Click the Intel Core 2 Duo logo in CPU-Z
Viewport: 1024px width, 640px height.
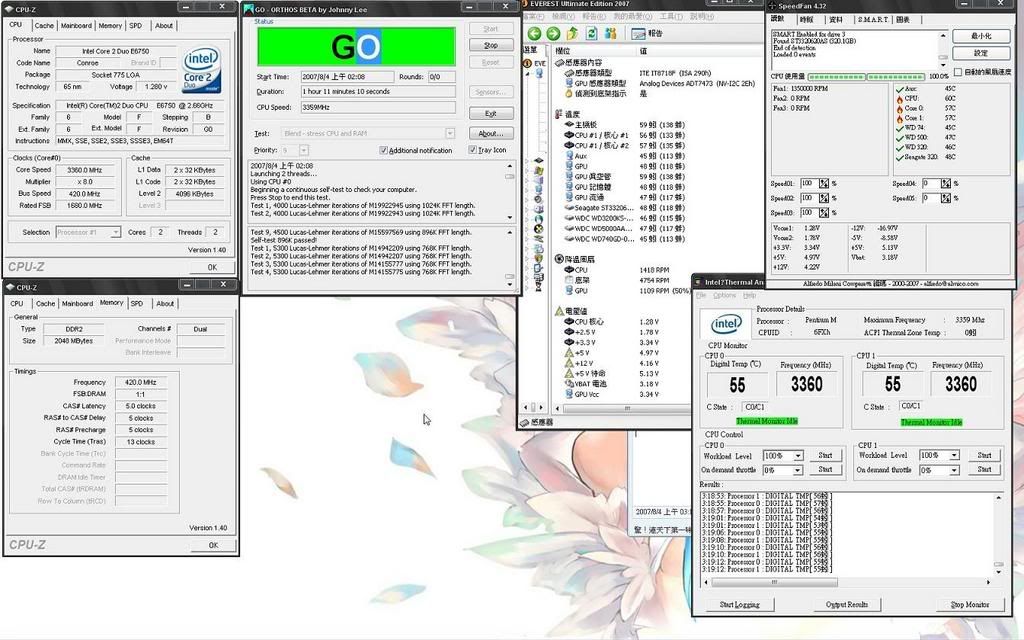point(208,66)
